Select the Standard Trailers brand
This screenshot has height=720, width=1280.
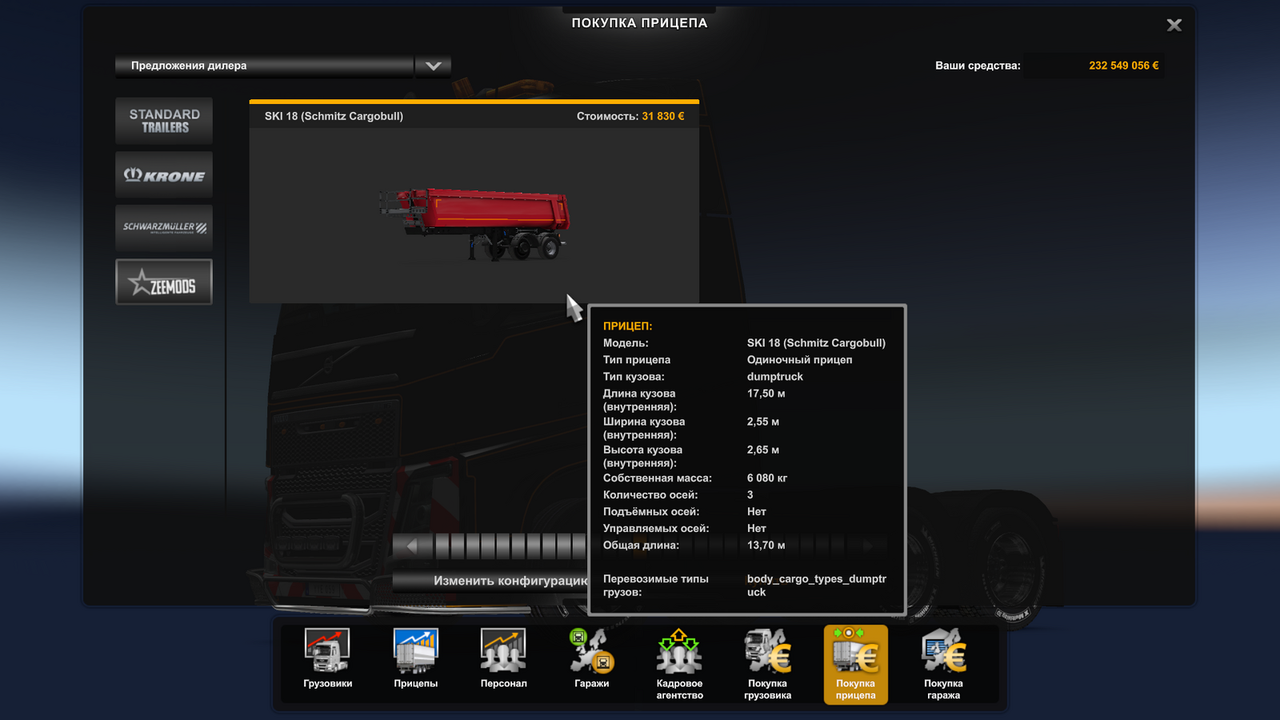(164, 121)
